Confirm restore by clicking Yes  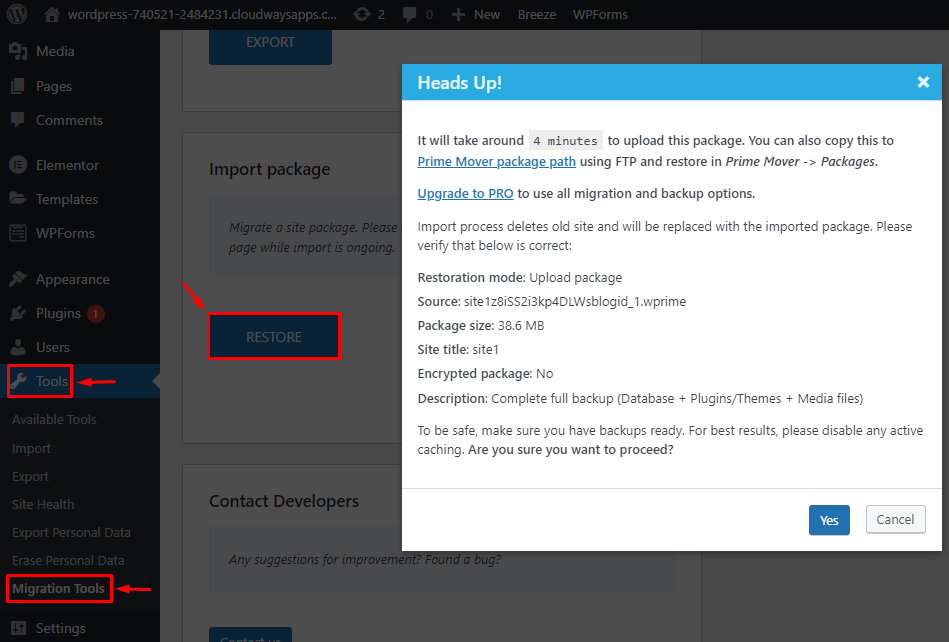[828, 520]
